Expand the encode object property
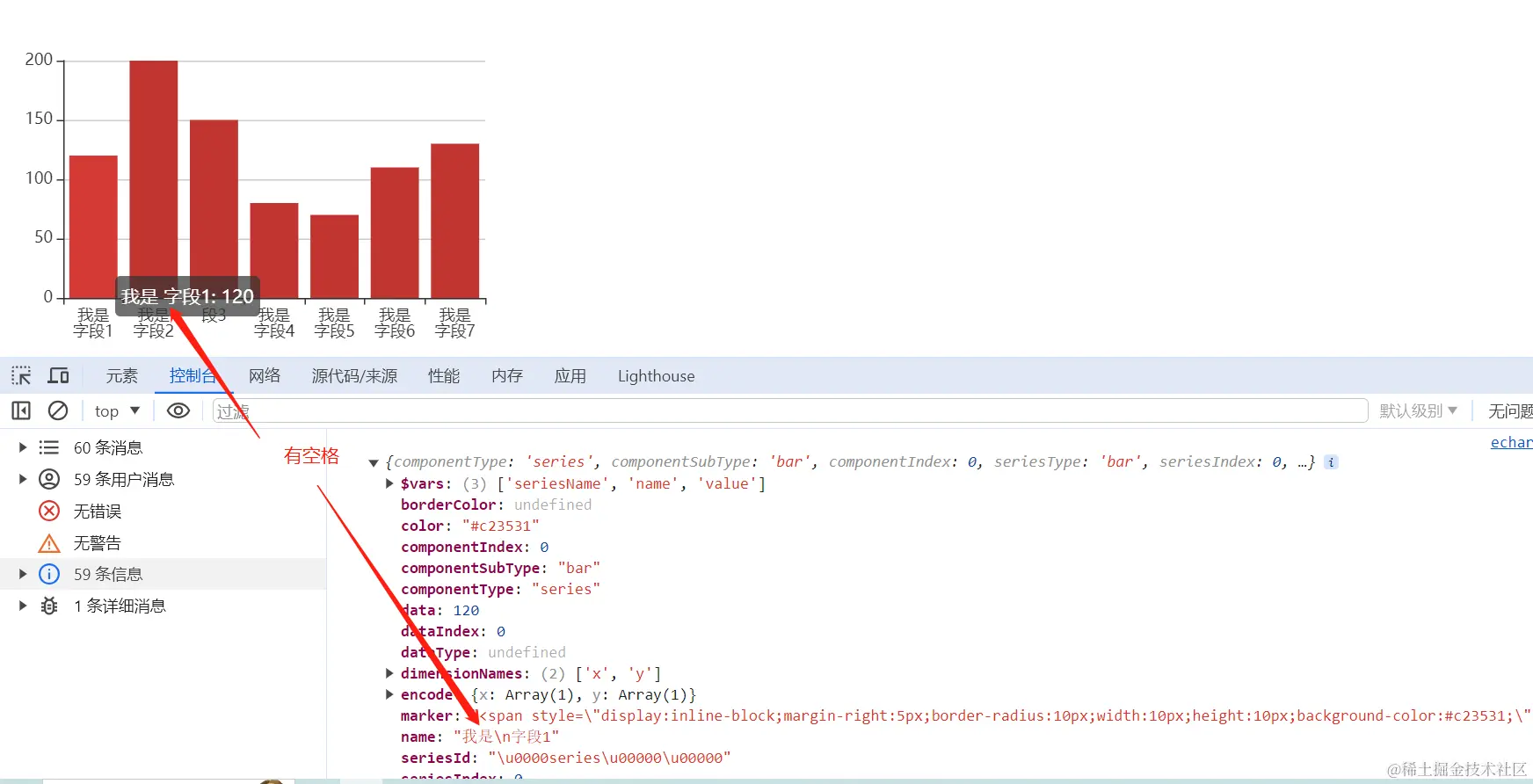 389,694
